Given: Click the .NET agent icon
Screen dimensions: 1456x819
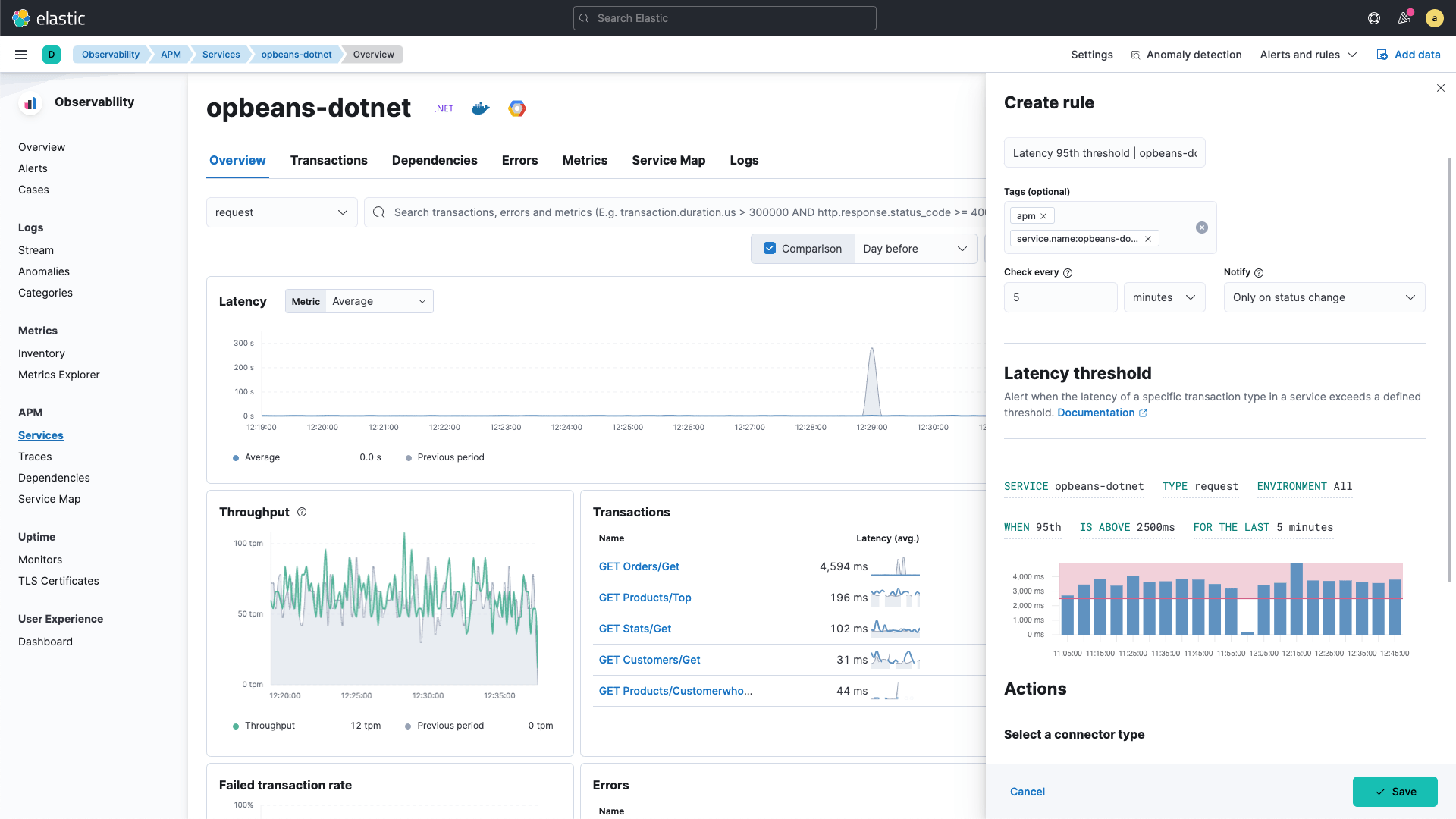Looking at the screenshot, I should click(444, 108).
